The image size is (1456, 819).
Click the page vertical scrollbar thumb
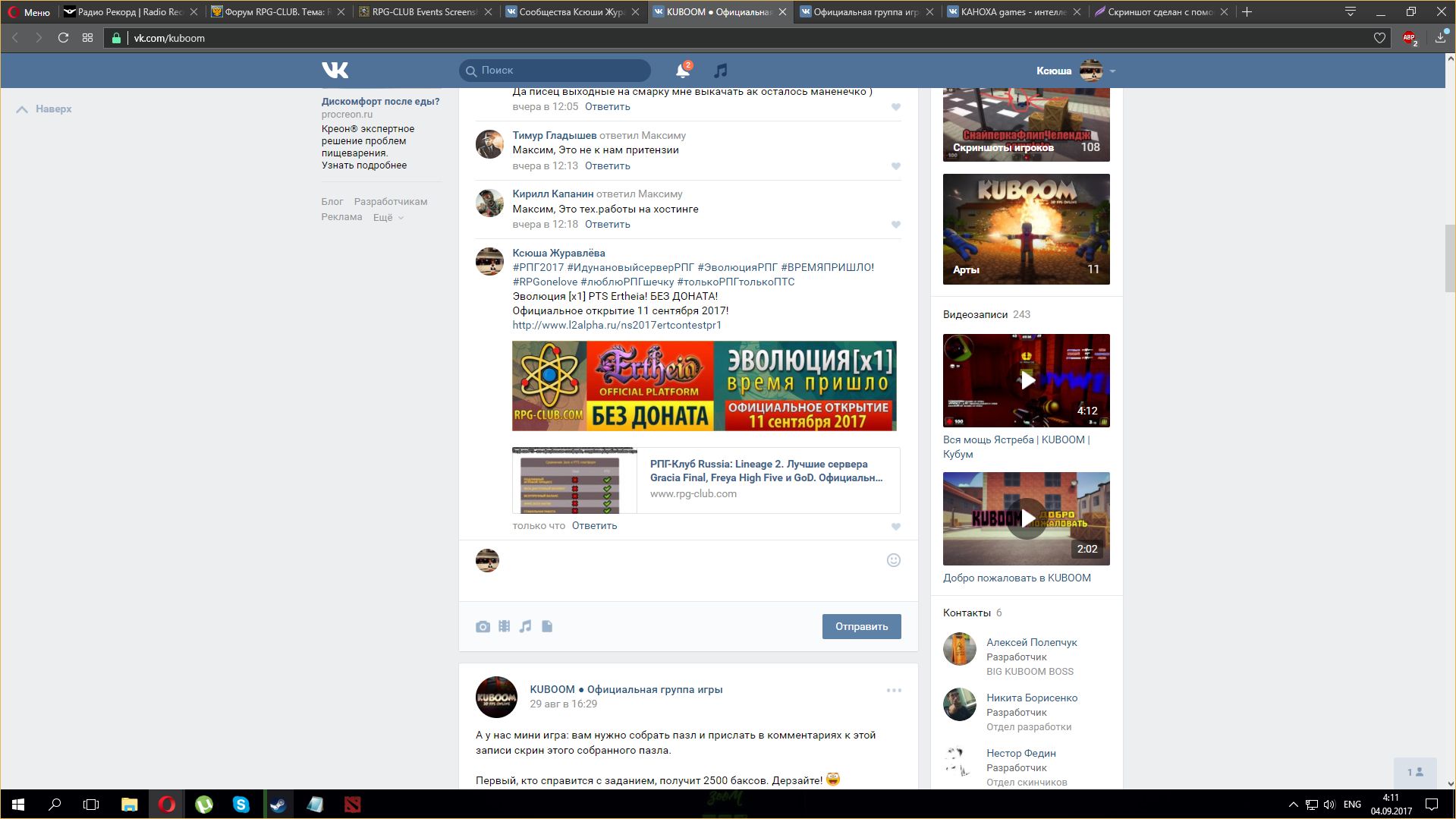(x=1449, y=258)
